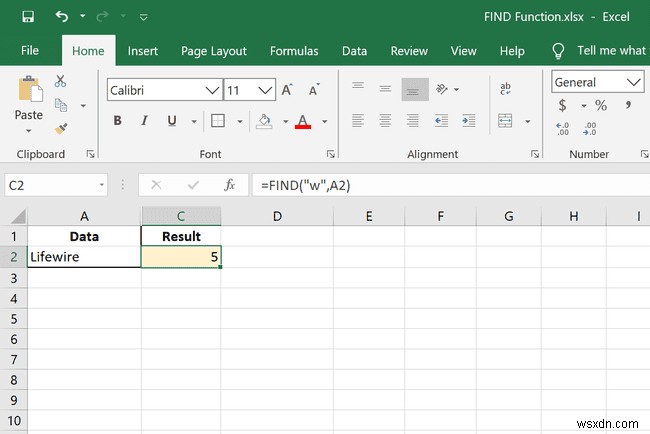Open the Name Box dropdown arrow

click(x=102, y=185)
